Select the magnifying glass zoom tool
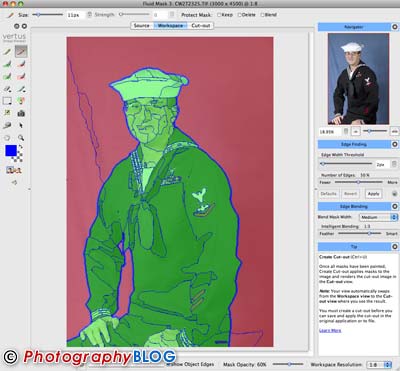The height and width of the screenshot is (371, 400). click(21, 138)
